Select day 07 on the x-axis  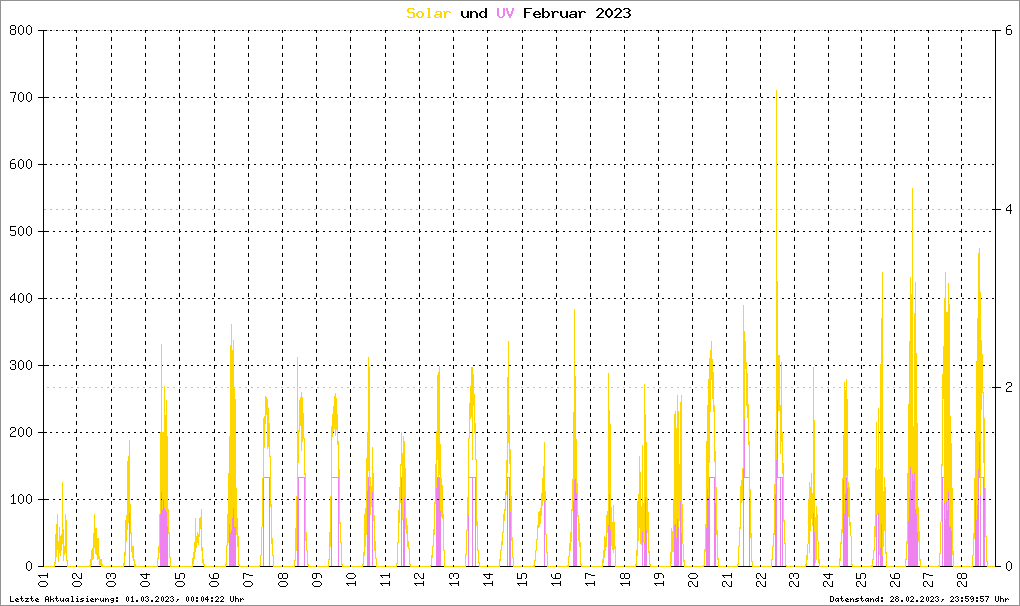pos(248,580)
